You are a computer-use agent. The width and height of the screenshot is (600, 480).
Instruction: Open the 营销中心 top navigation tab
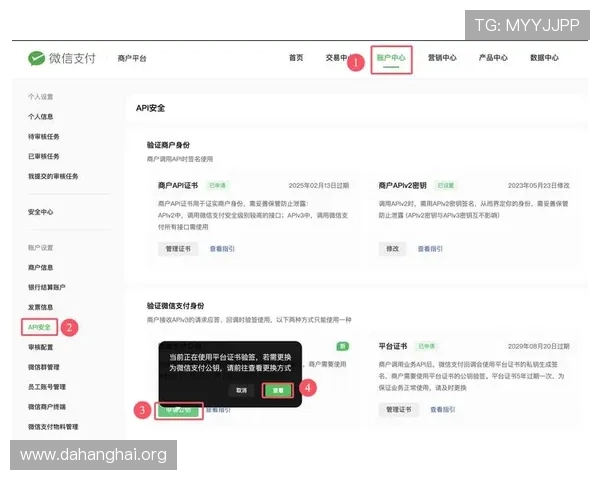pyautogui.click(x=442, y=58)
